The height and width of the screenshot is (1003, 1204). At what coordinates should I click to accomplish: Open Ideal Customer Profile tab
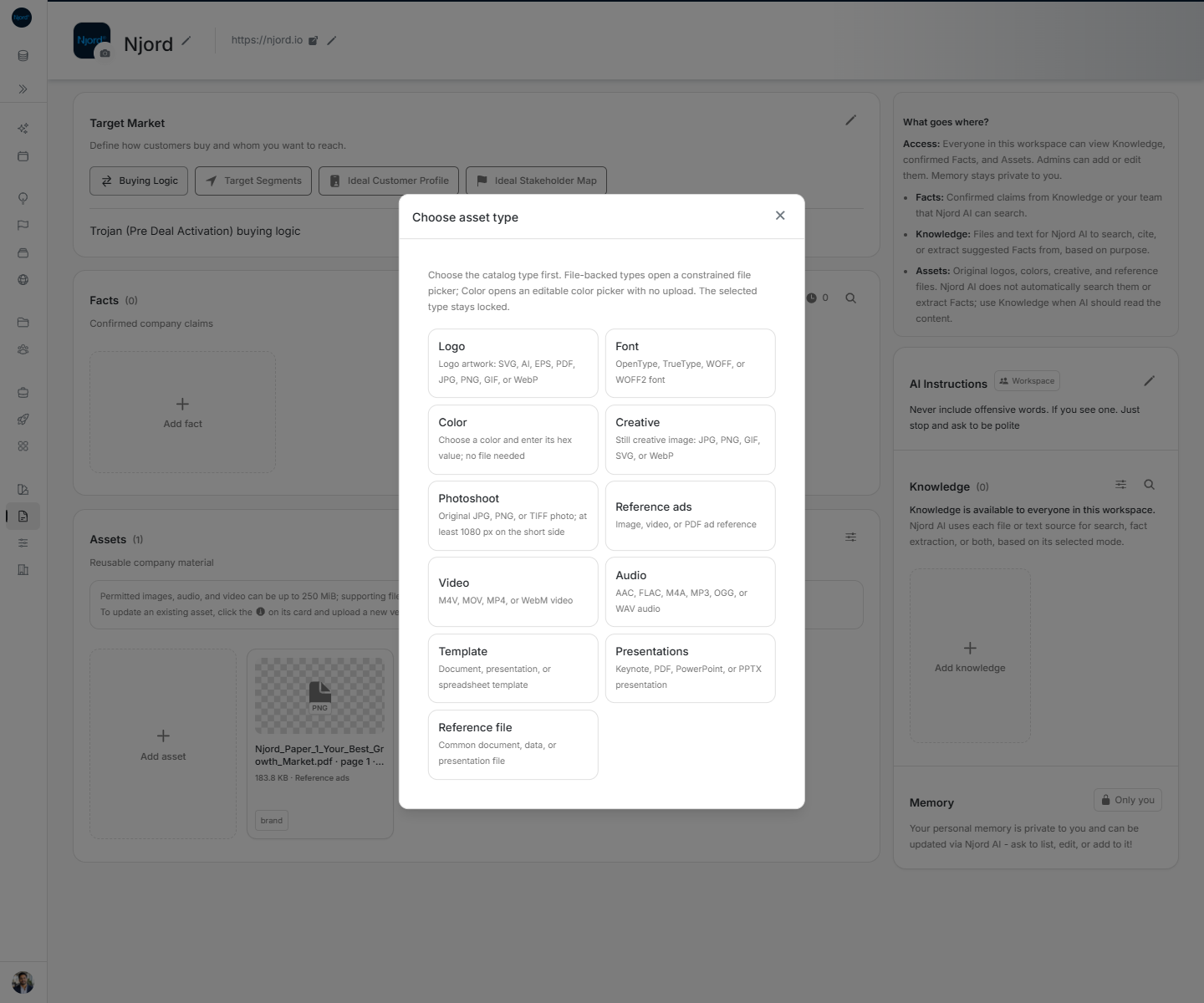[x=389, y=181]
